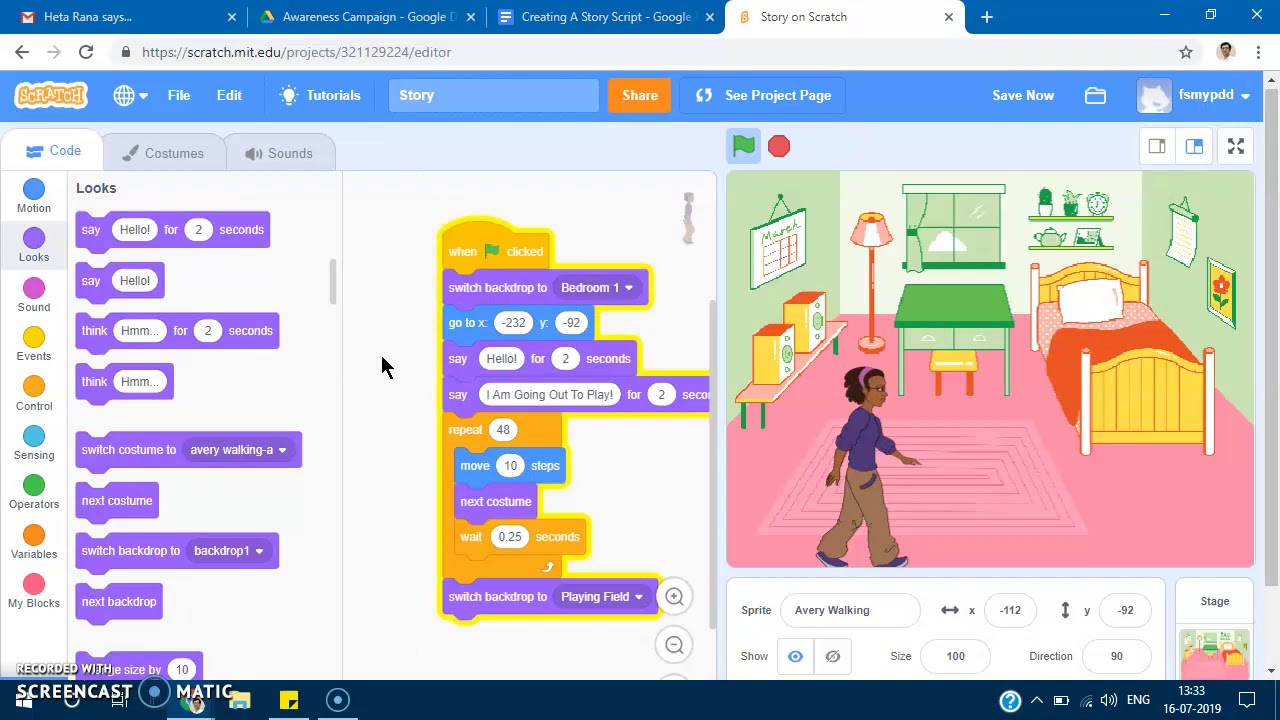The height and width of the screenshot is (720, 1280).
Task: Click the red stop button
Action: coord(779,146)
